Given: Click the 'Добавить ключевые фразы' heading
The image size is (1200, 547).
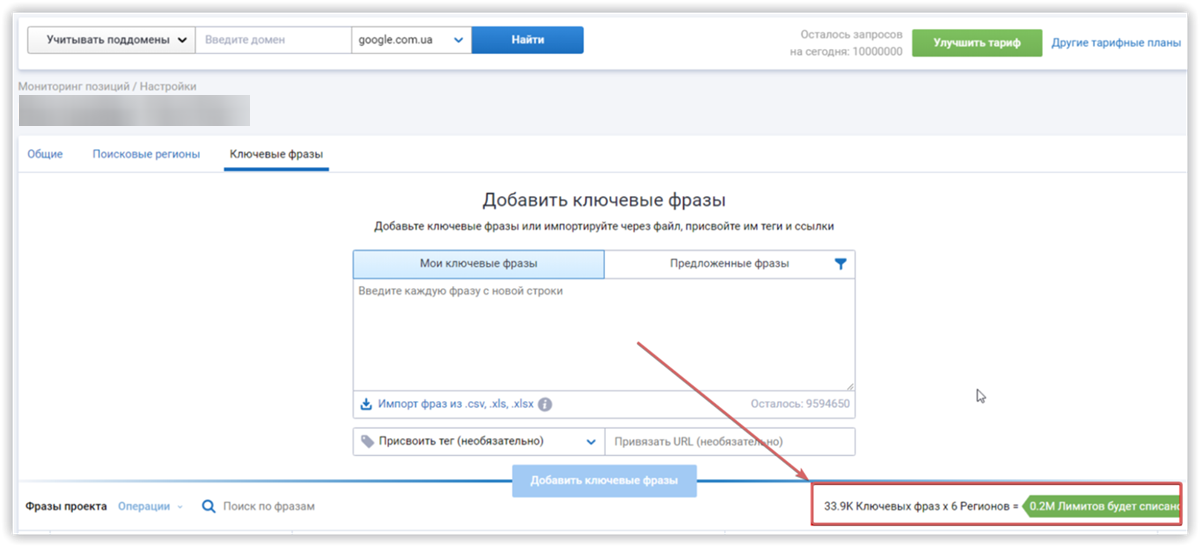Looking at the screenshot, I should [x=604, y=201].
